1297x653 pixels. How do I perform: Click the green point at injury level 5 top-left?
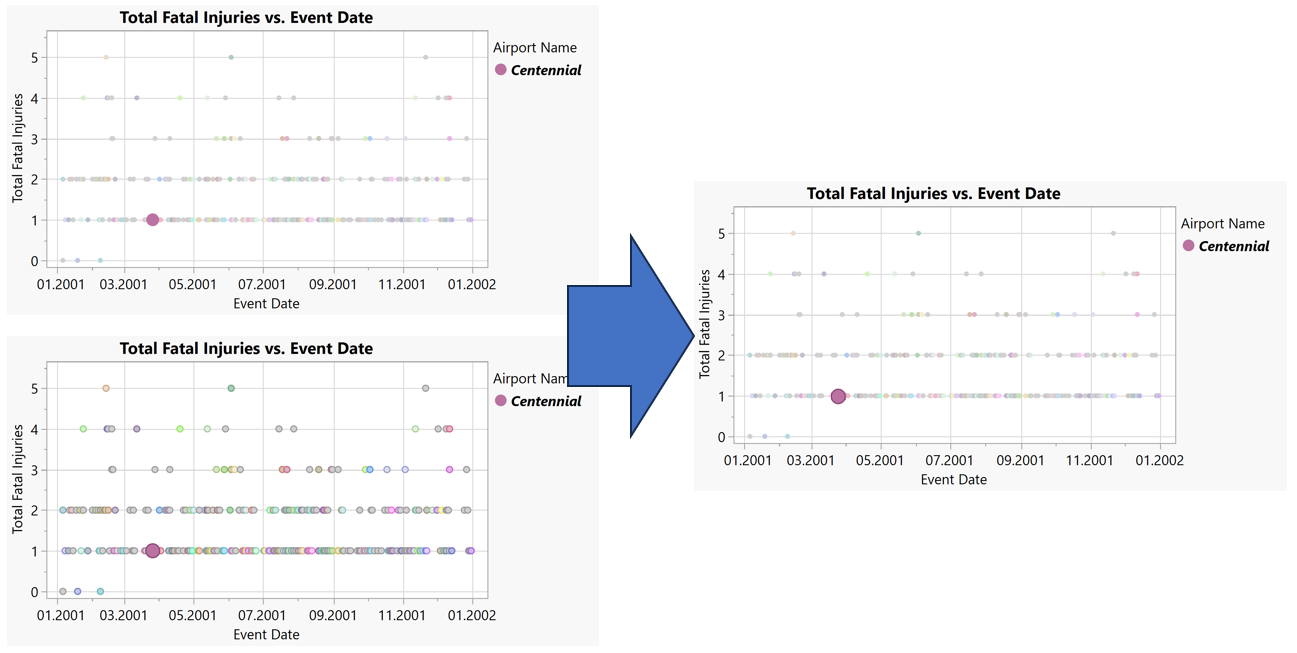coord(229,57)
